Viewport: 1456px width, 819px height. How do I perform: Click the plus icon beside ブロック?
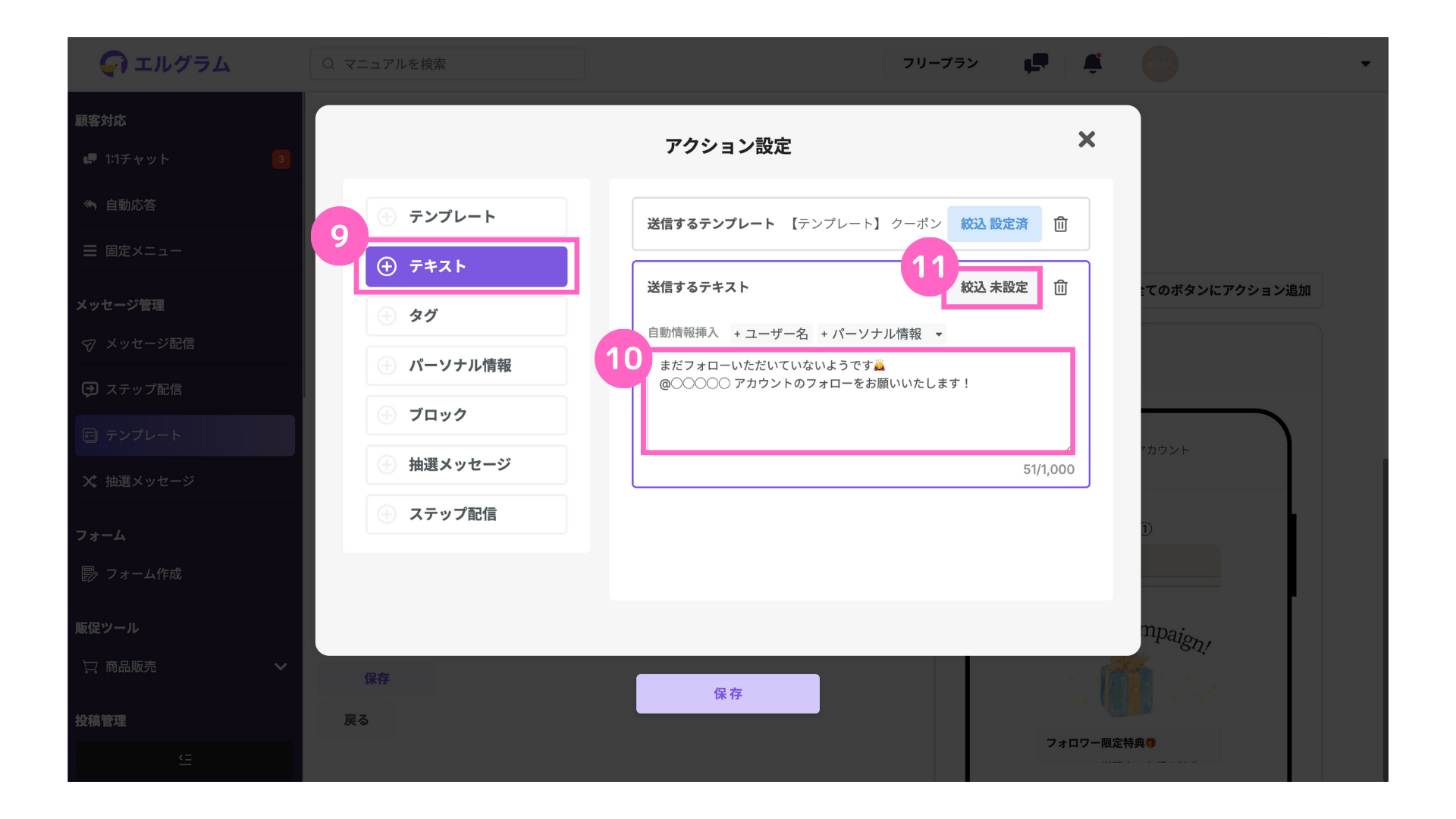click(x=387, y=415)
